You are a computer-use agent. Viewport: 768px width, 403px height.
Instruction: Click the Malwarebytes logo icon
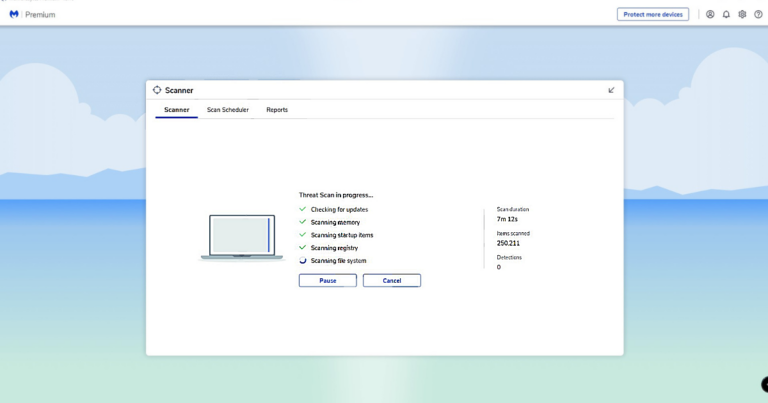13,15
